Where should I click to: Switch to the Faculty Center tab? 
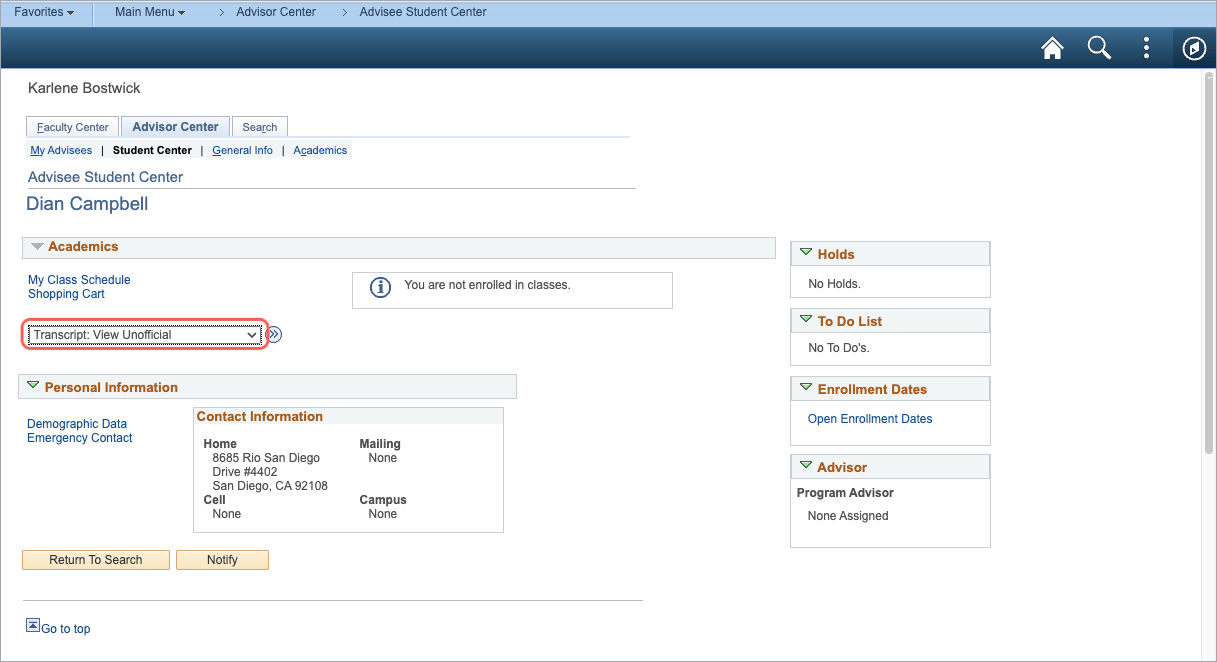click(71, 126)
